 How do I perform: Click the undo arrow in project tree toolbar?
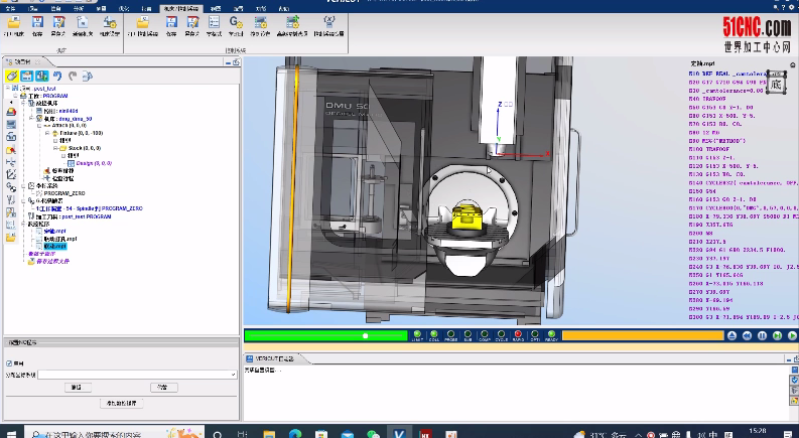57,75
